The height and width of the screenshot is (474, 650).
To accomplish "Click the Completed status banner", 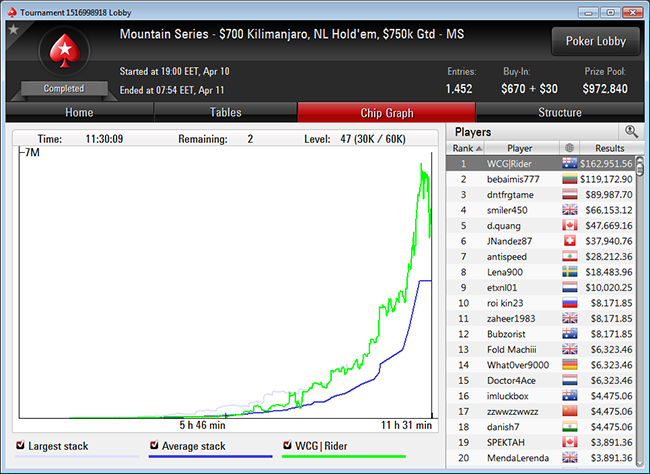I will (x=64, y=88).
